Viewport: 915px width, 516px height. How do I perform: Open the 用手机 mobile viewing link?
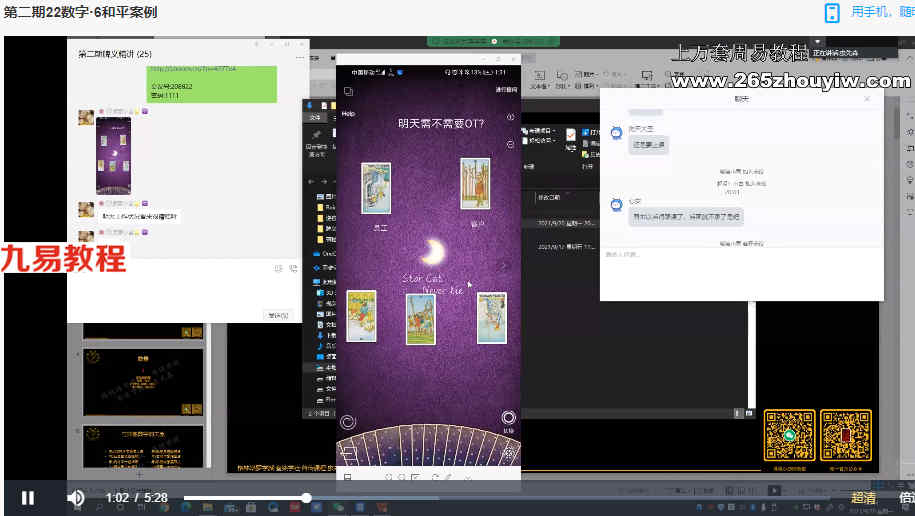point(882,12)
